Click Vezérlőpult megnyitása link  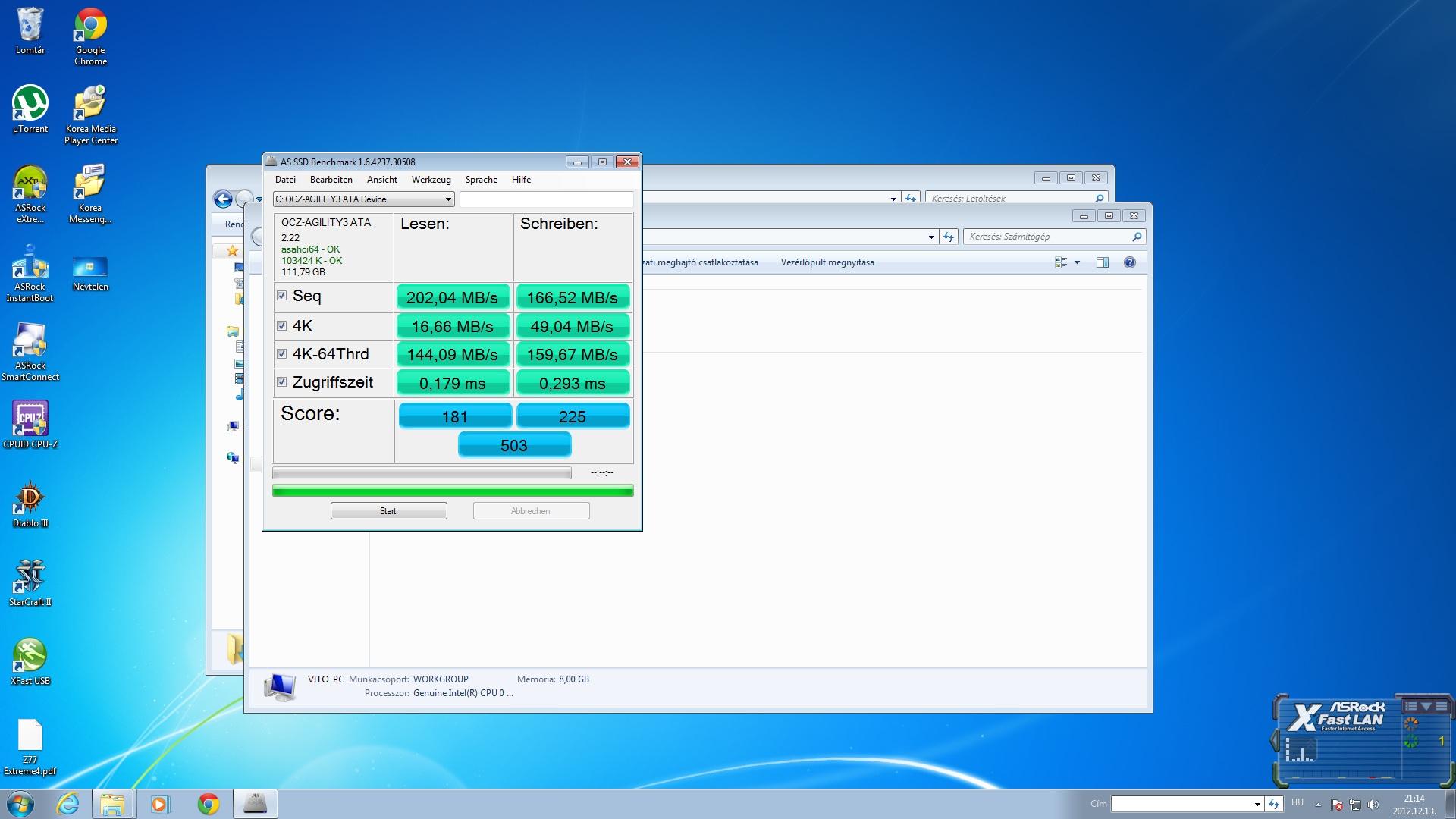point(827,262)
